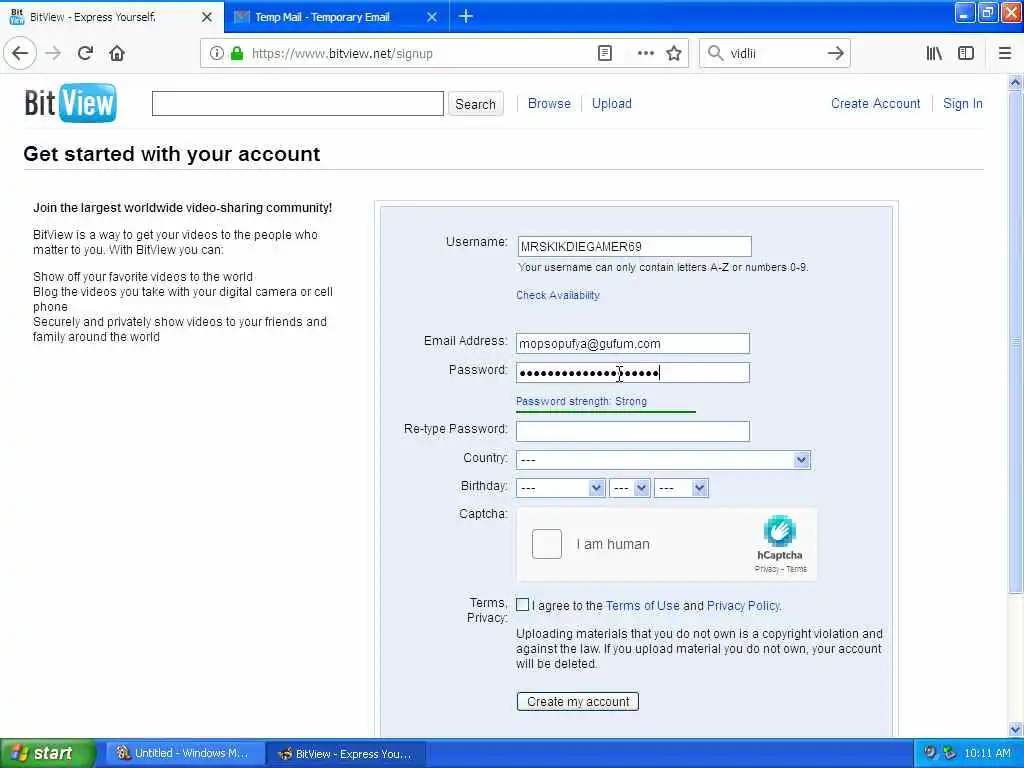Open the Library icon in toolbar
The image size is (1024, 768).
pyautogui.click(x=934, y=54)
